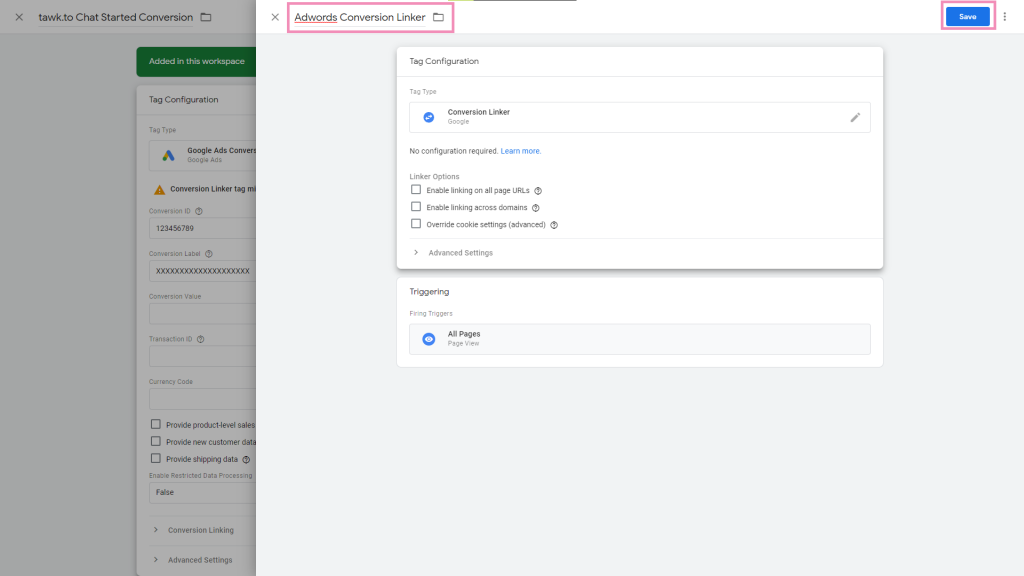Click the Google Ads logo icon
1024x576 pixels.
click(168, 155)
